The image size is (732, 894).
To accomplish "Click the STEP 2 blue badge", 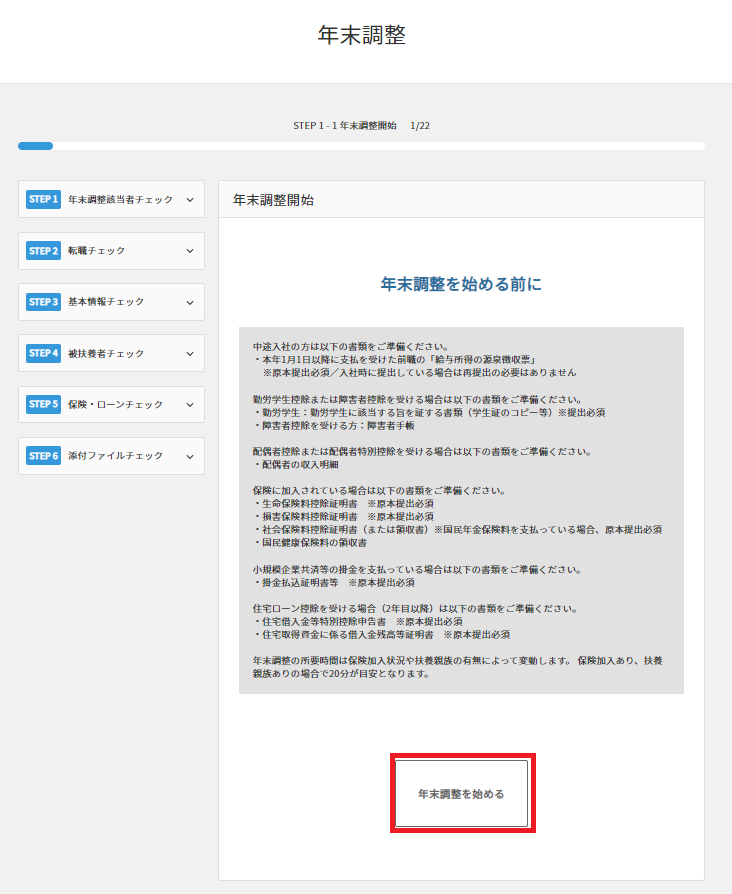I will [44, 251].
